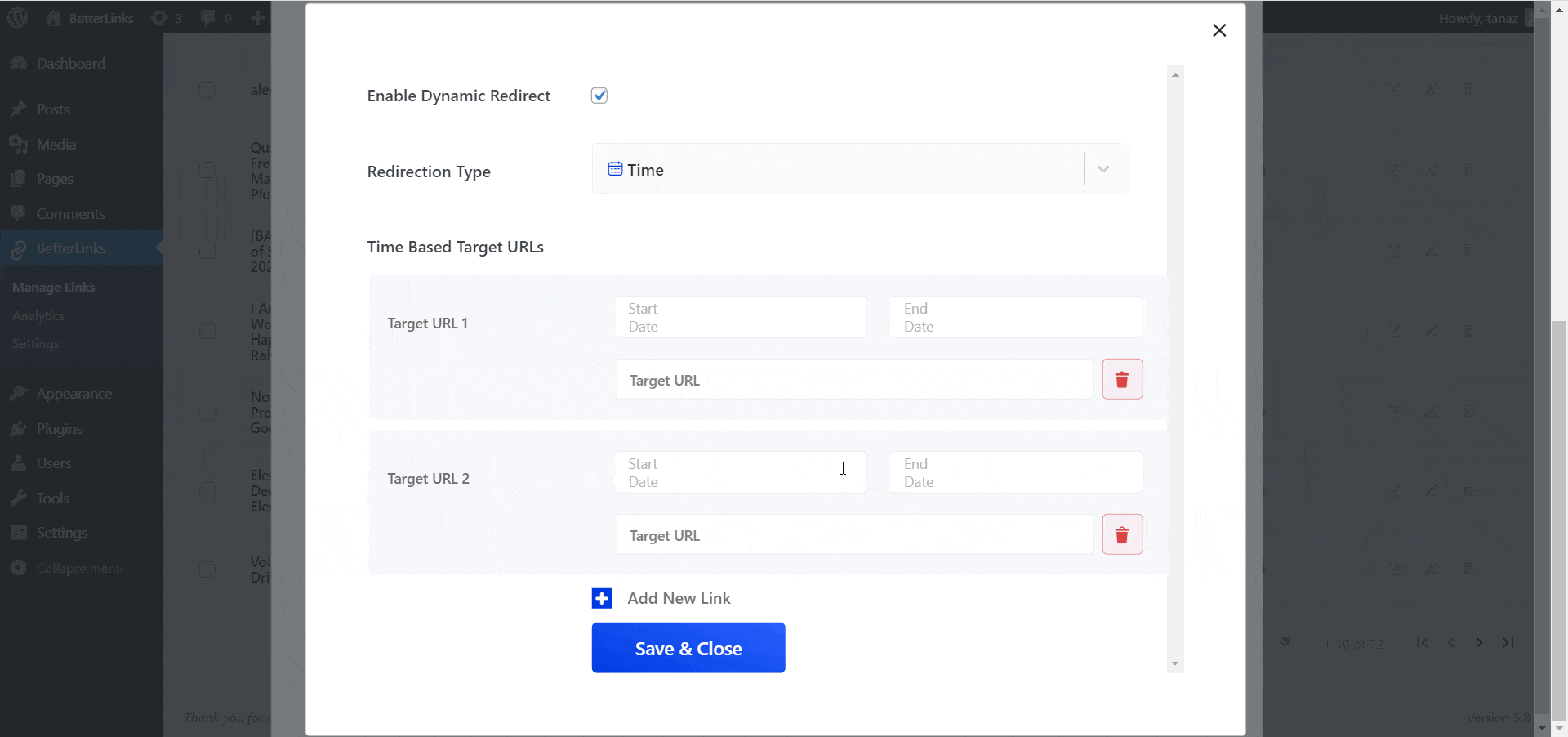Screen dimensions: 1568x737
Task: Click the WordPress logo in the admin bar
Action: (17, 17)
